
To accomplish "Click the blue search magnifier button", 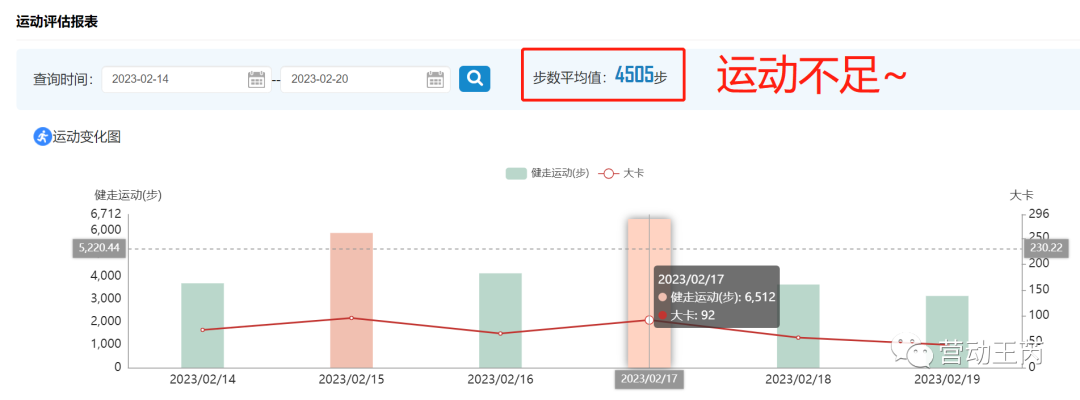I will [475, 78].
